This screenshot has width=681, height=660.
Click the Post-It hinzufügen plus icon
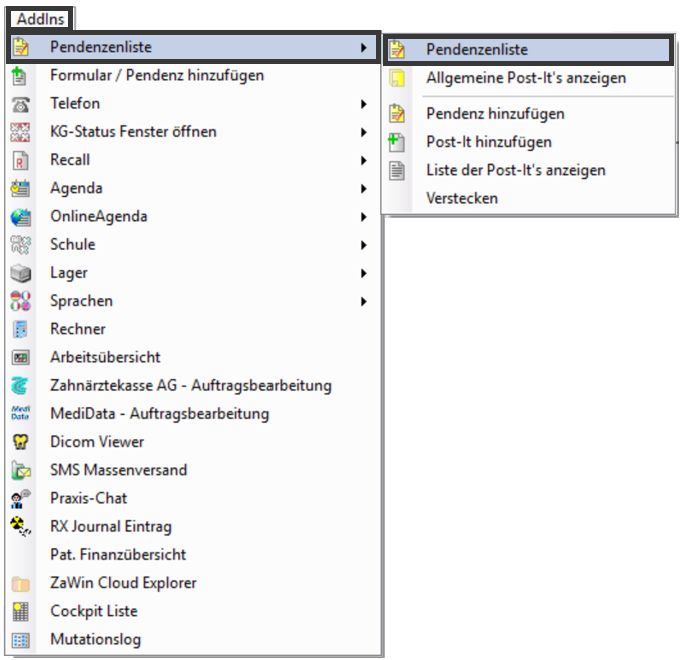(x=396, y=142)
